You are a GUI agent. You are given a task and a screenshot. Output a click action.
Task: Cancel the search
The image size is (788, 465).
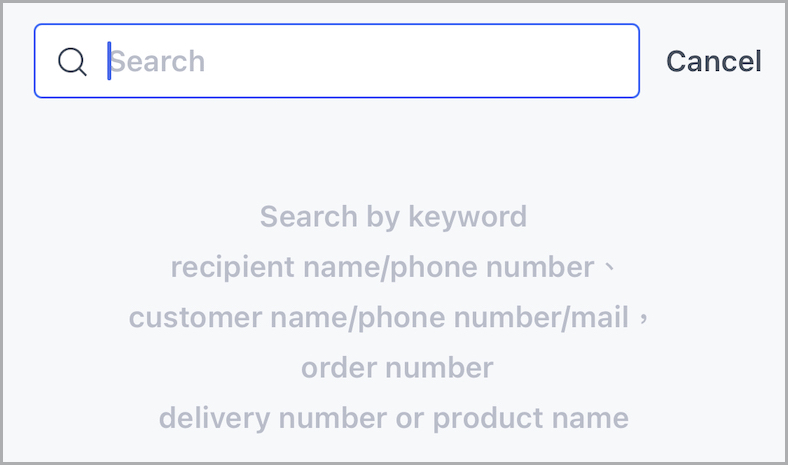point(714,61)
